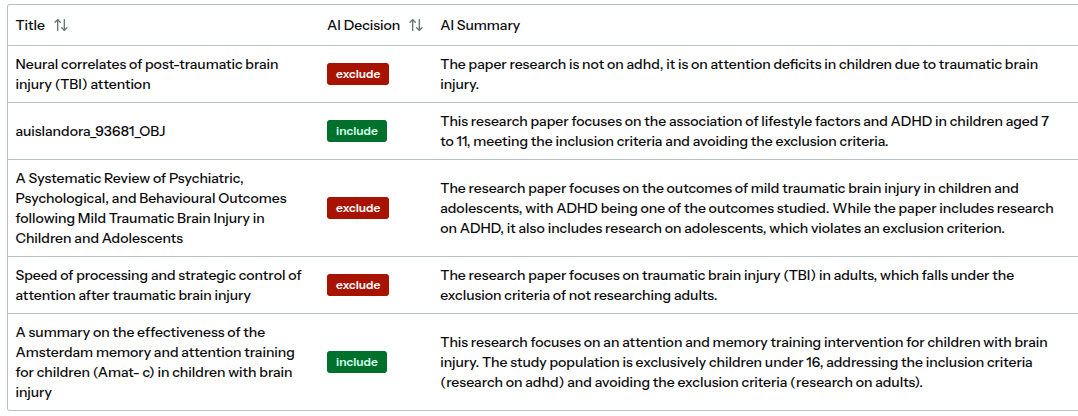Click exclude badge for Neural correlates paper
The image size is (1078, 416).
[358, 74]
